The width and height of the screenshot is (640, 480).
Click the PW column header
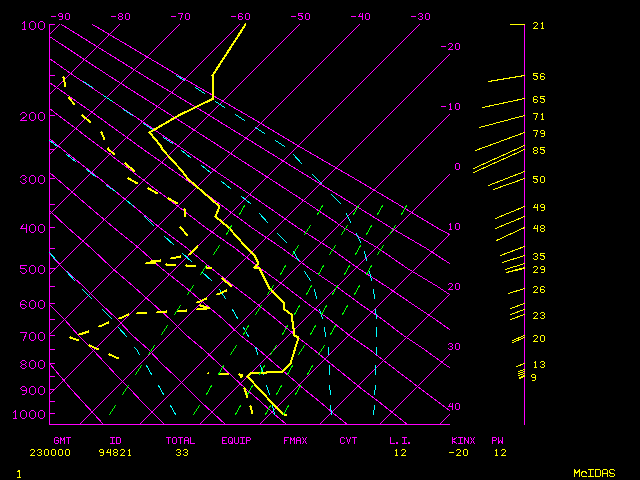[x=498, y=440]
